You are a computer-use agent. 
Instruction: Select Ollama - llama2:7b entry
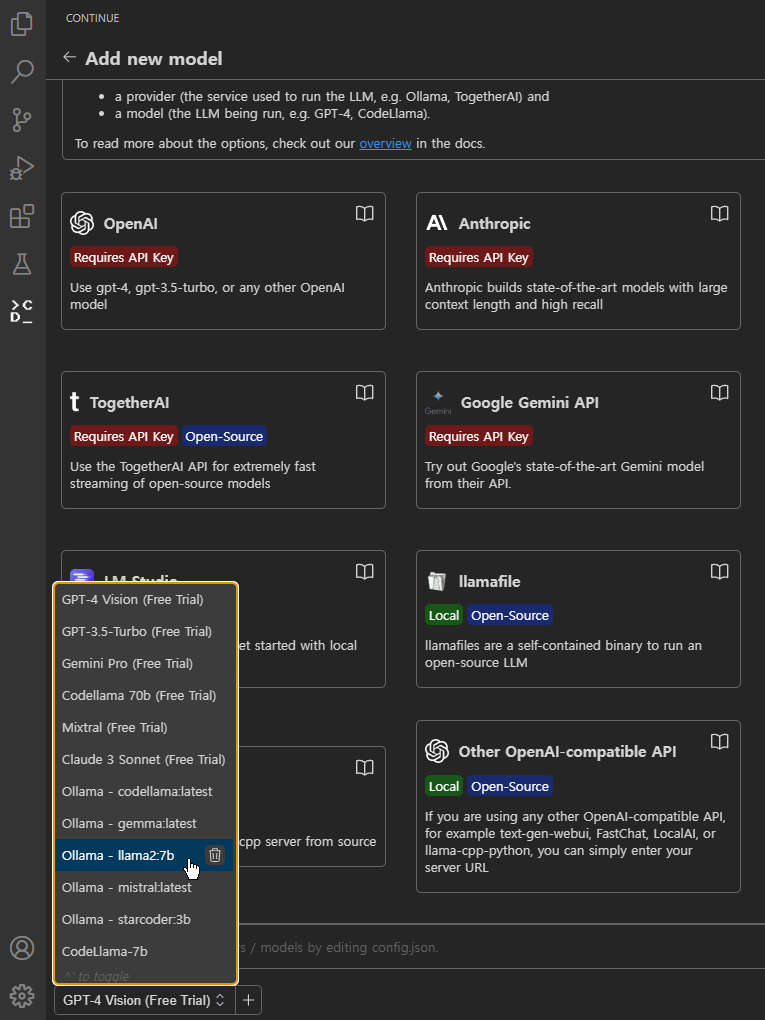coord(144,855)
